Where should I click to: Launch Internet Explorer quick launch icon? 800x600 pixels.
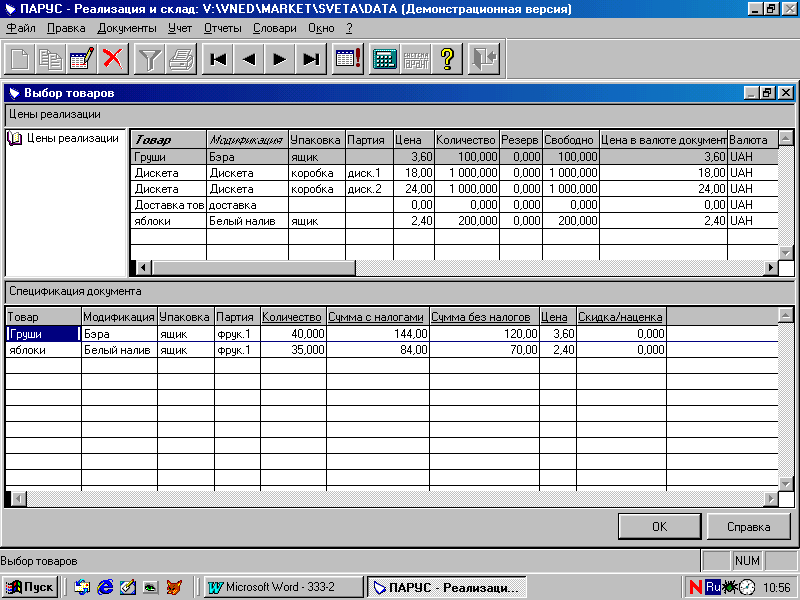click(105, 587)
